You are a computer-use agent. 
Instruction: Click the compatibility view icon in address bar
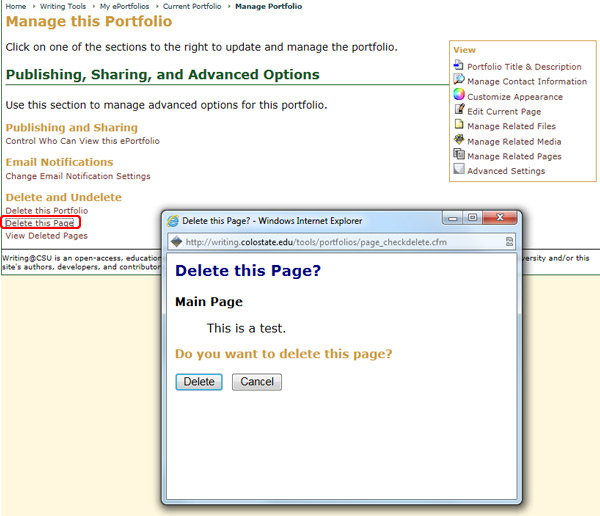[x=509, y=242]
